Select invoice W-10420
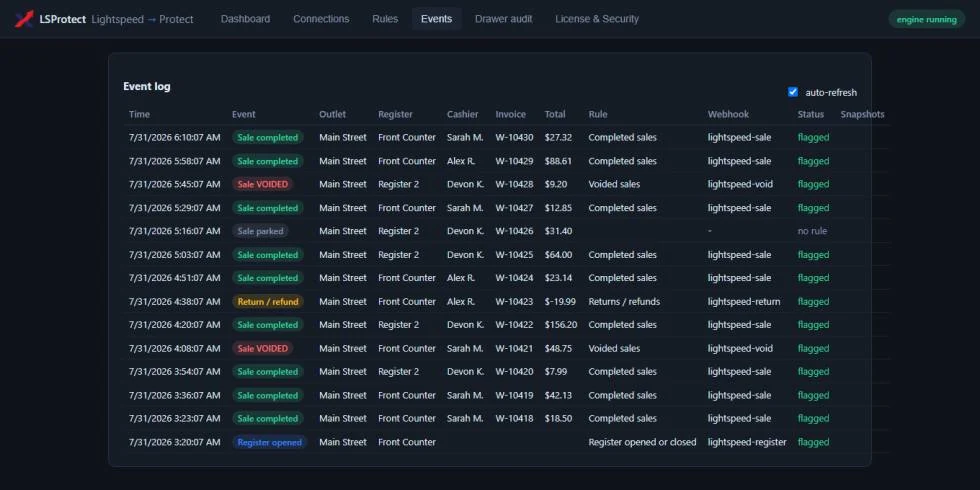980x490 pixels. (x=514, y=372)
